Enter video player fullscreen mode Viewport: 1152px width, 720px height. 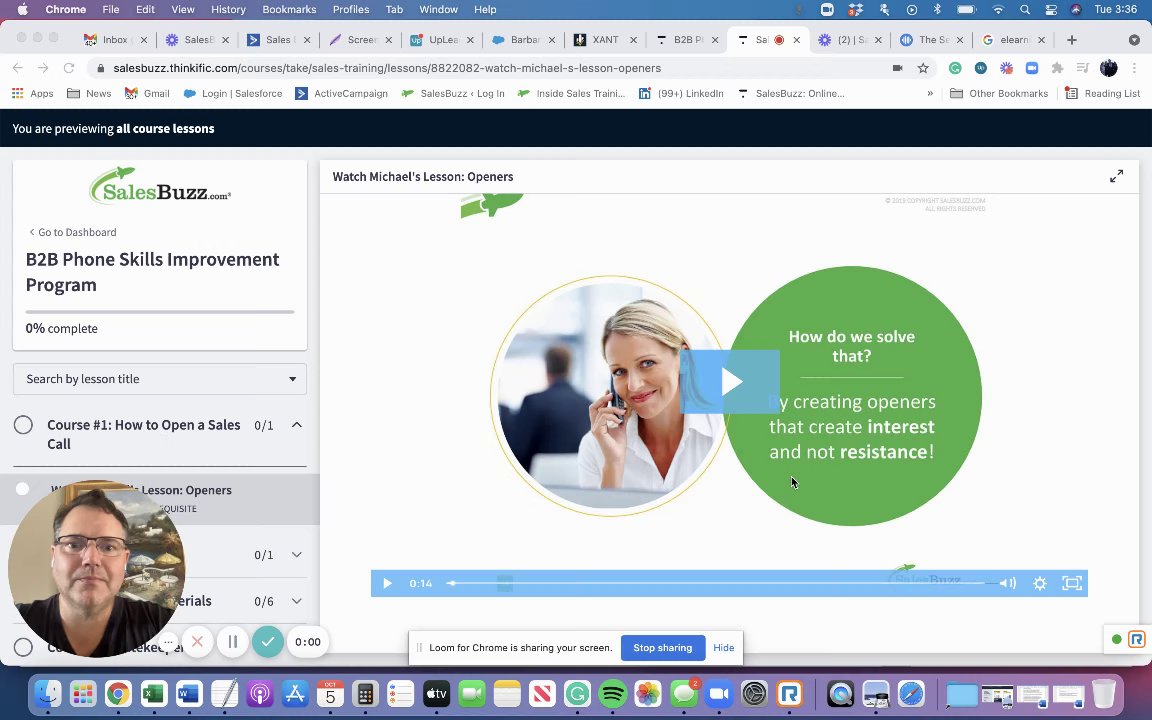tap(1072, 583)
